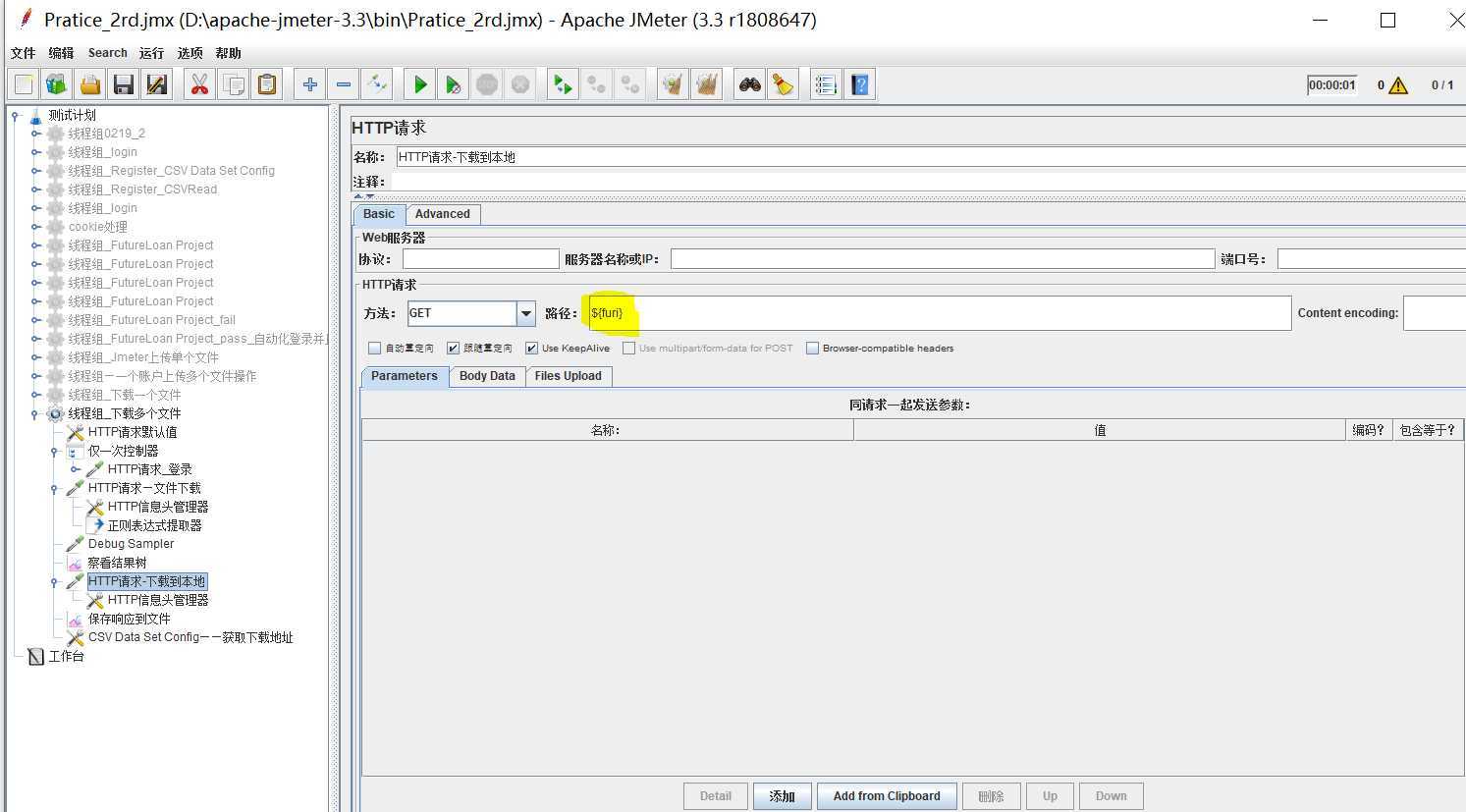This screenshot has height=812, width=1466.
Task: Select Debug Sampler in the tree
Action: pyautogui.click(x=131, y=544)
